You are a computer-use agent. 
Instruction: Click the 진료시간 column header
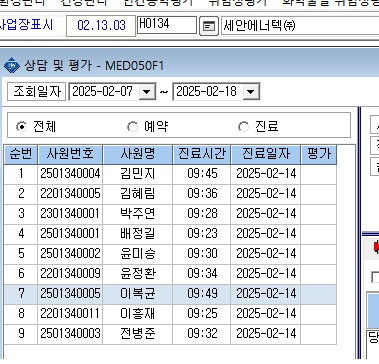click(x=202, y=154)
